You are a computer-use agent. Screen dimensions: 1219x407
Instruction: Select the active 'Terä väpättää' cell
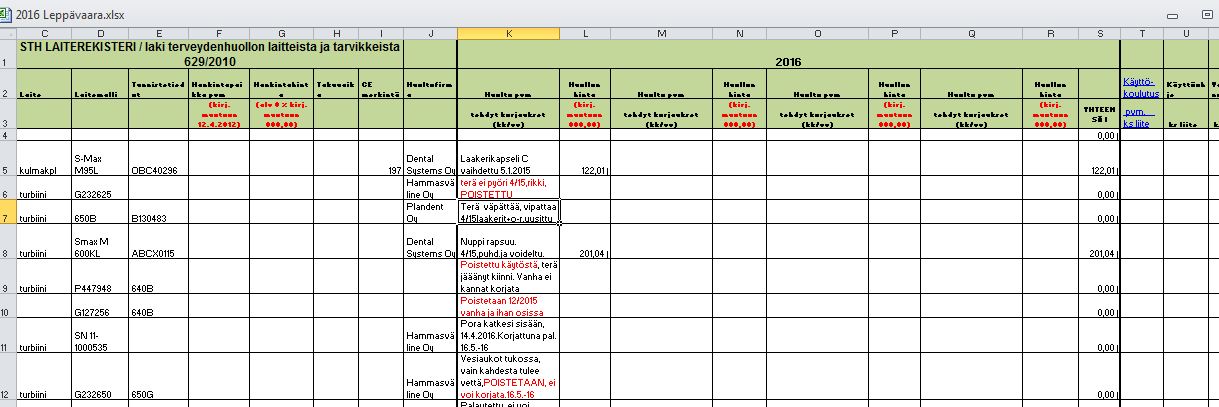(508, 211)
